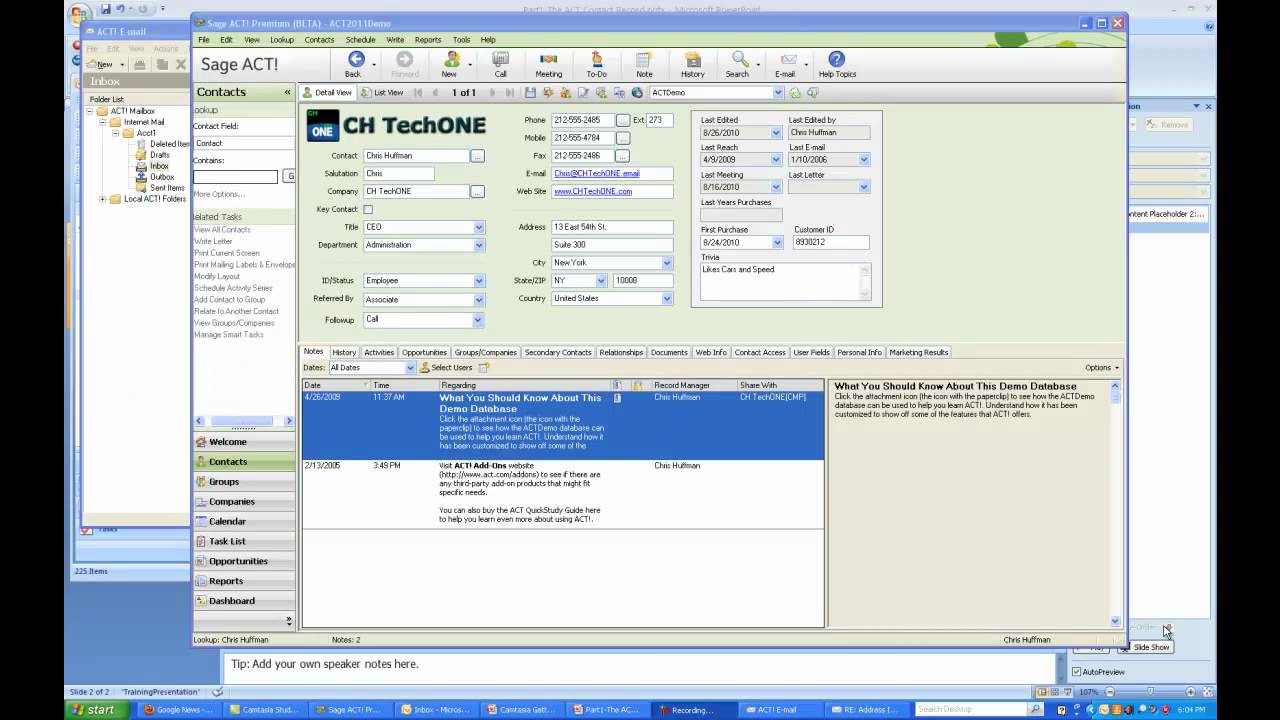Open Title dropdown showing CEO

click(478, 228)
